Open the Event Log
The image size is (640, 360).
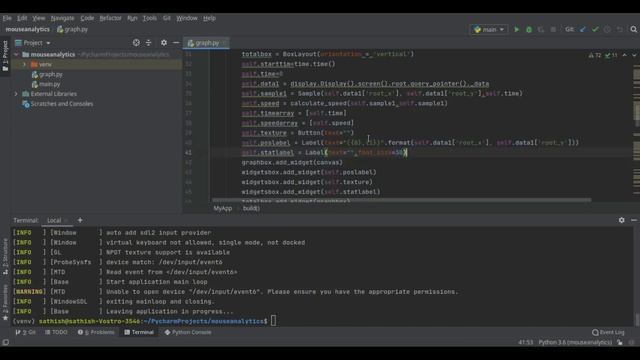(608, 332)
